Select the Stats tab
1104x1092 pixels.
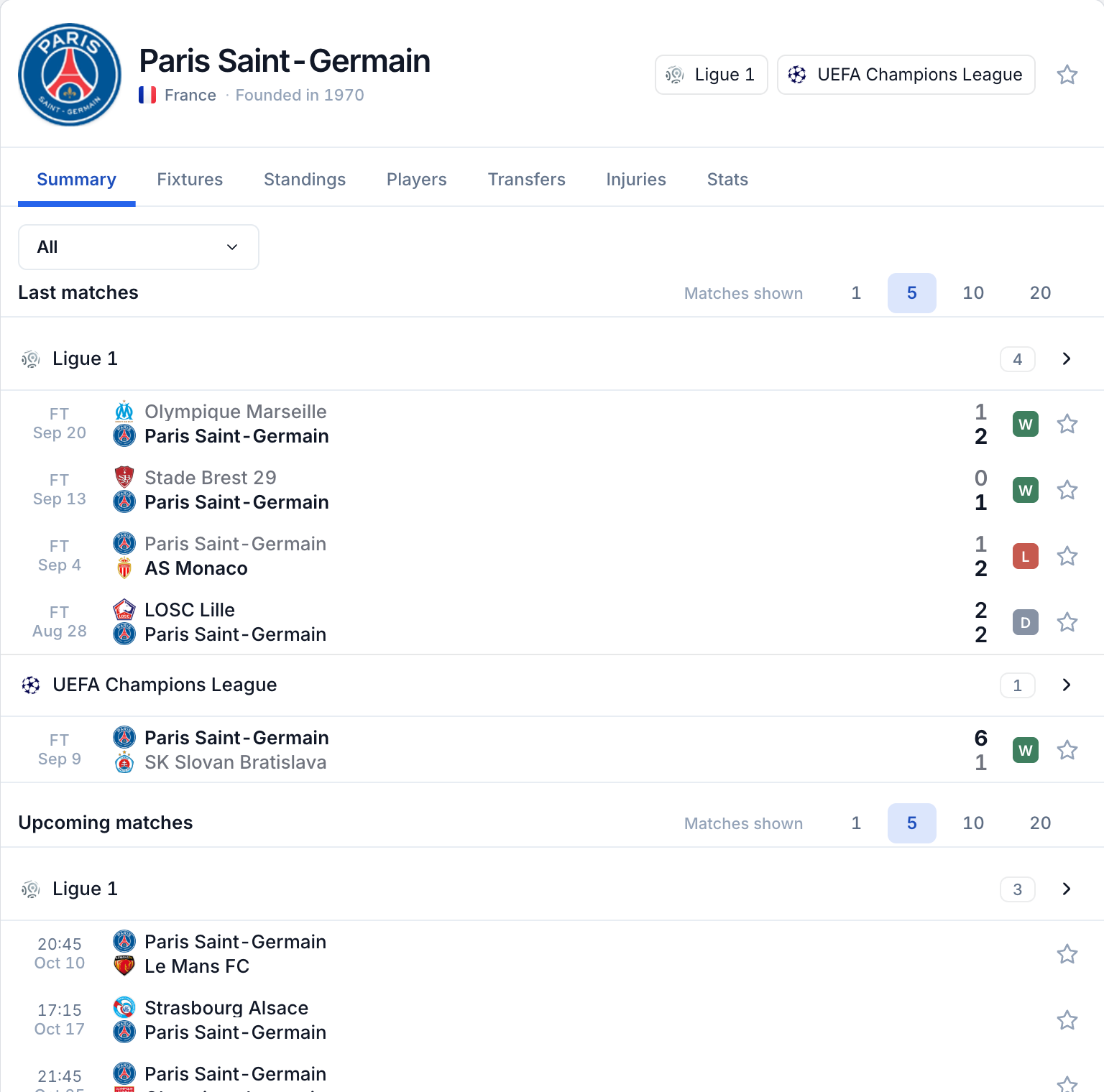pos(727,180)
